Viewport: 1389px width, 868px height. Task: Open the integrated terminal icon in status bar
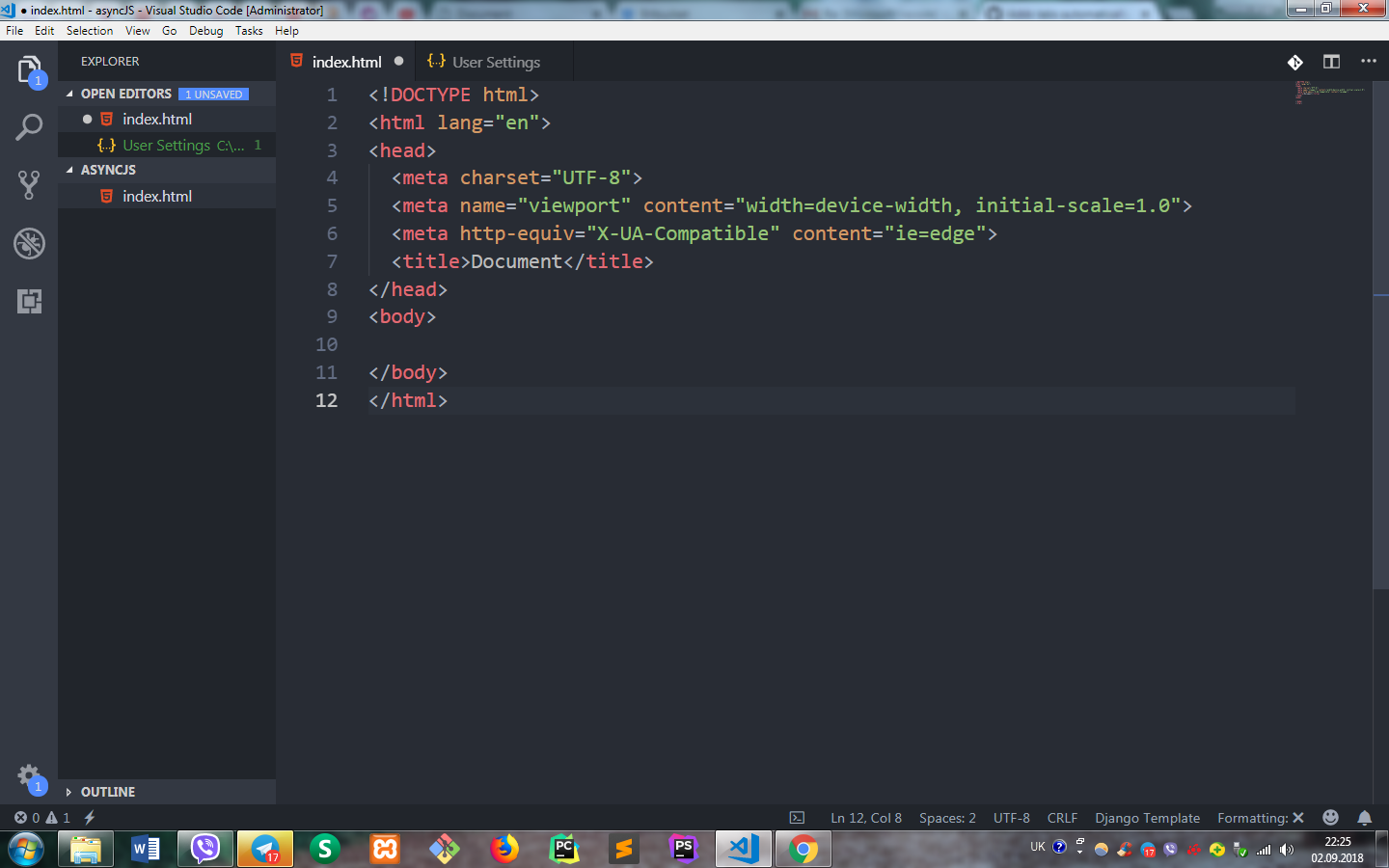click(797, 817)
